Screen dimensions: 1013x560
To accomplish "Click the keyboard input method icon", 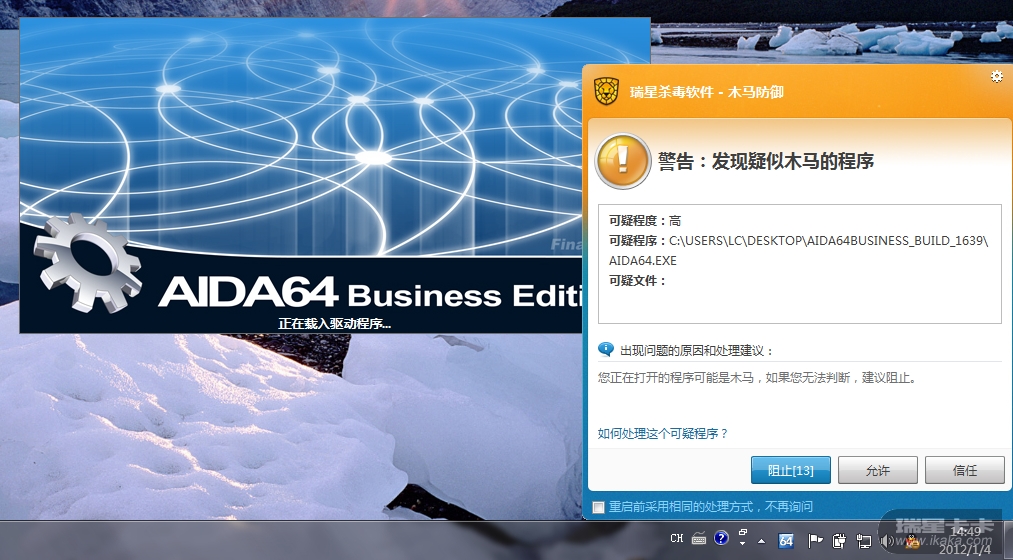I will pos(698,538).
